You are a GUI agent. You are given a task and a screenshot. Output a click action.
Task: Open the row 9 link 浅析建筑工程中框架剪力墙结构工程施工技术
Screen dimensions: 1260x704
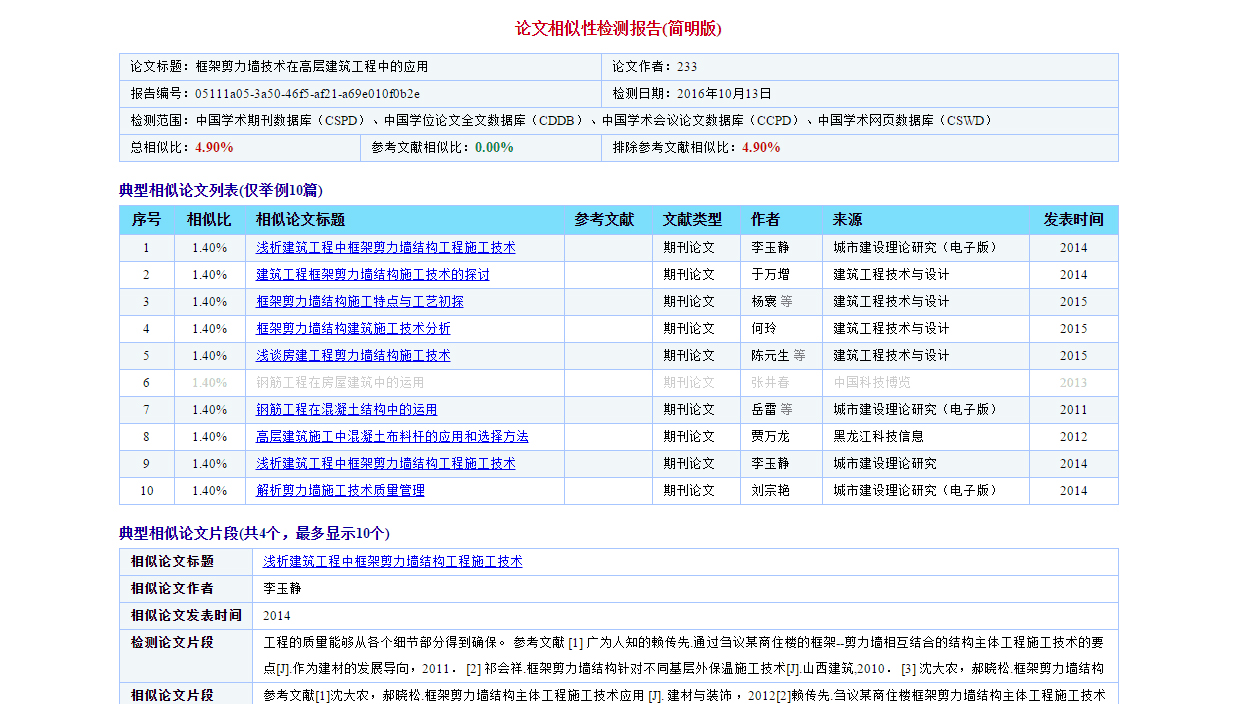[385, 463]
